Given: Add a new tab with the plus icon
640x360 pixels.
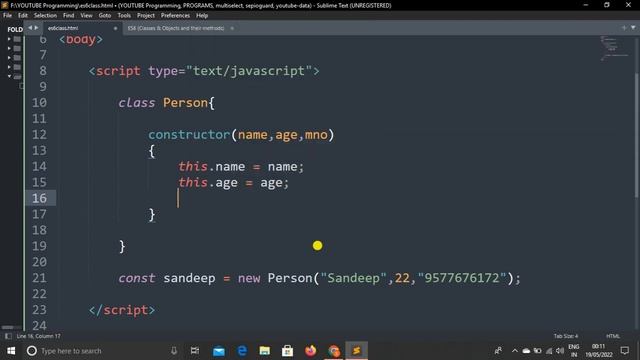Looking at the screenshot, I should pyautogui.click(x=624, y=28).
